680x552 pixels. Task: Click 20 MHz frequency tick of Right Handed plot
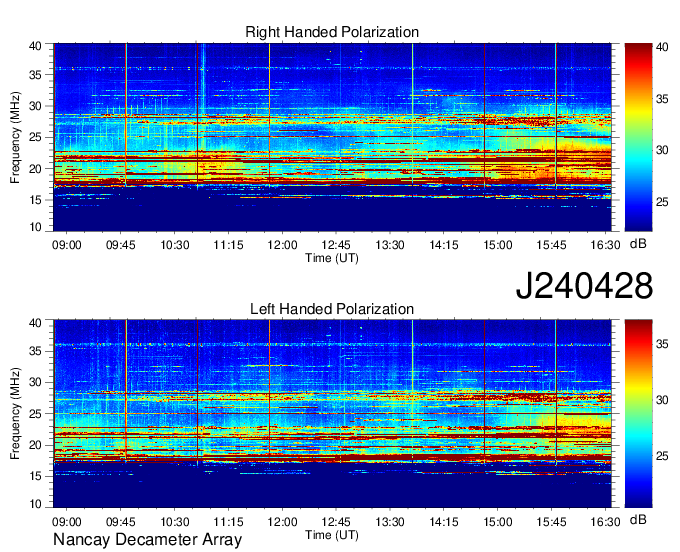[x=35, y=169]
